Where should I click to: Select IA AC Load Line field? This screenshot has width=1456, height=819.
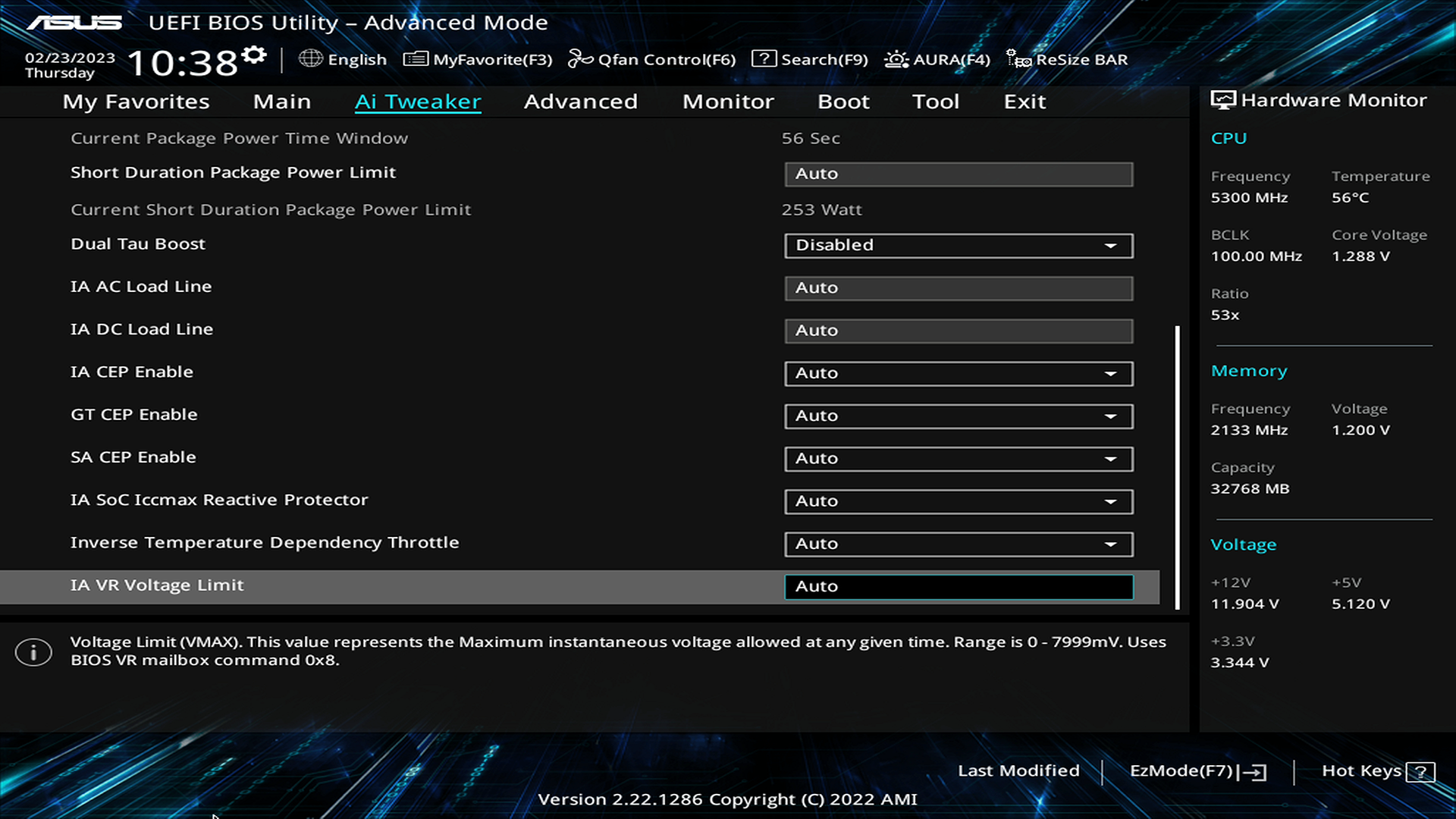point(959,288)
